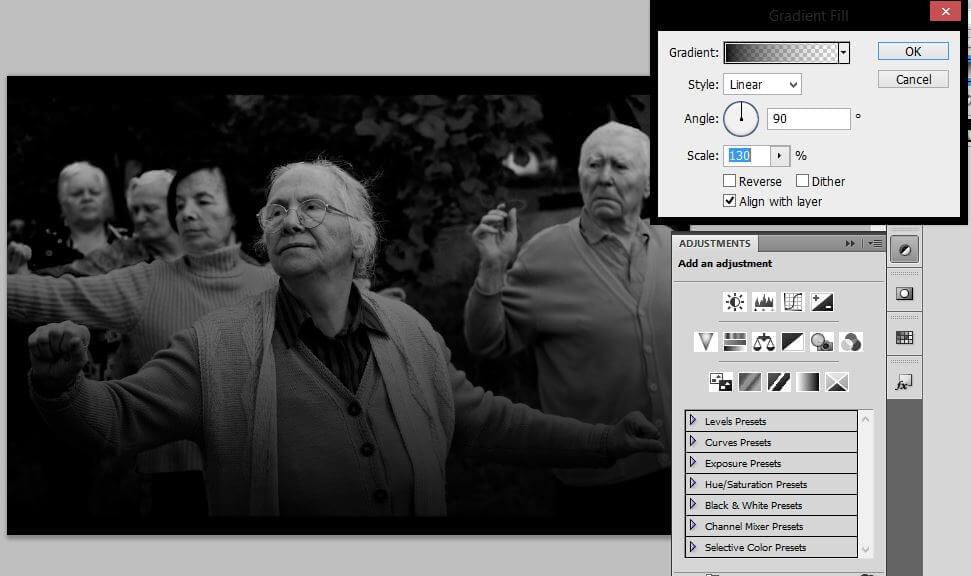
Task: Add a Curves adjustment
Action: [793, 302]
